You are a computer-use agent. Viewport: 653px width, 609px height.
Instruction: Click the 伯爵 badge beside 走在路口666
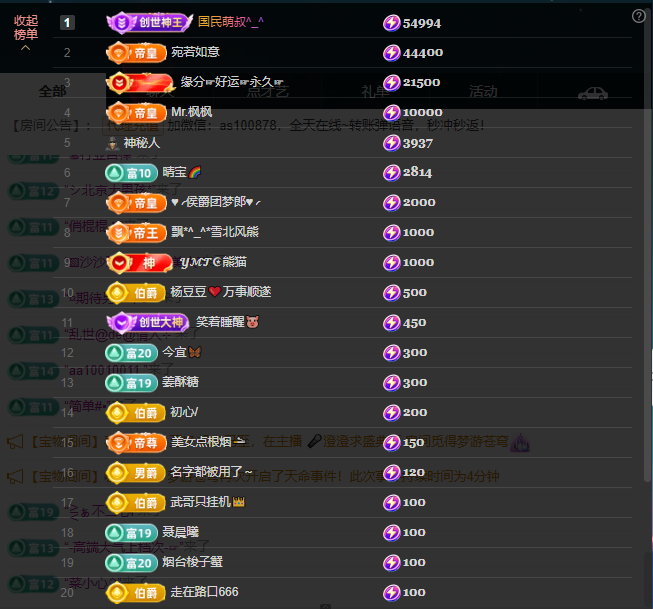click(x=136, y=593)
